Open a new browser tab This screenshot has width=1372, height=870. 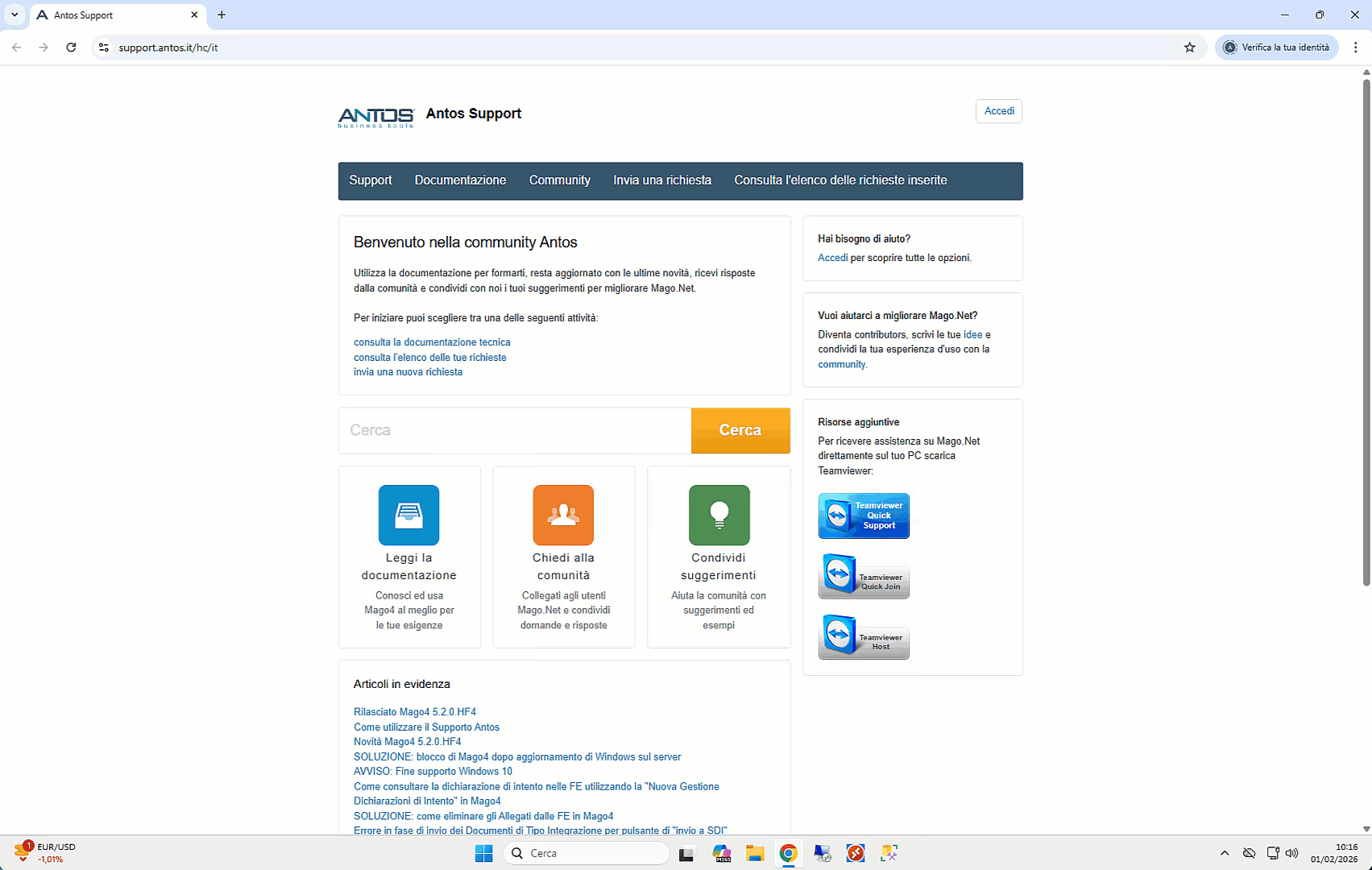222,14
